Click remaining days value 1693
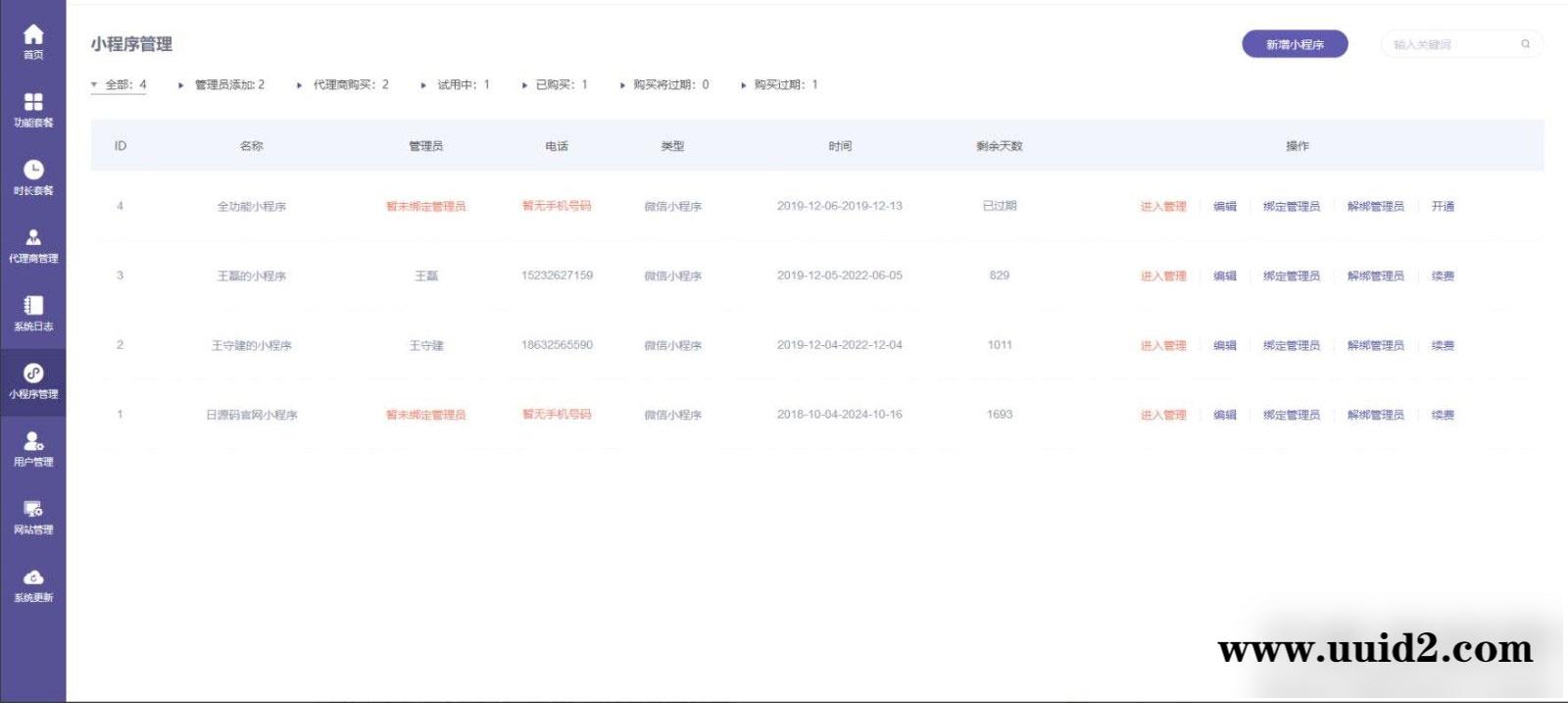Viewport: 1568px width, 703px height. point(1000,415)
